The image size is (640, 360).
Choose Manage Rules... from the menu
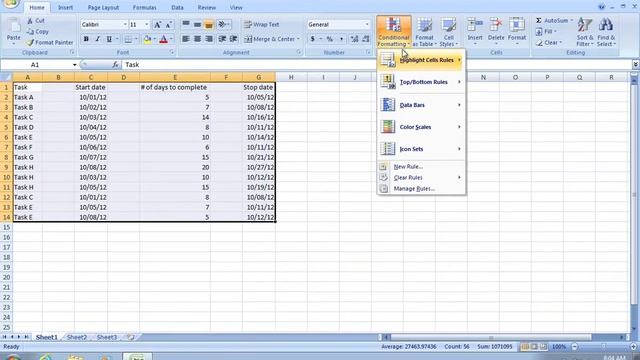click(x=421, y=189)
